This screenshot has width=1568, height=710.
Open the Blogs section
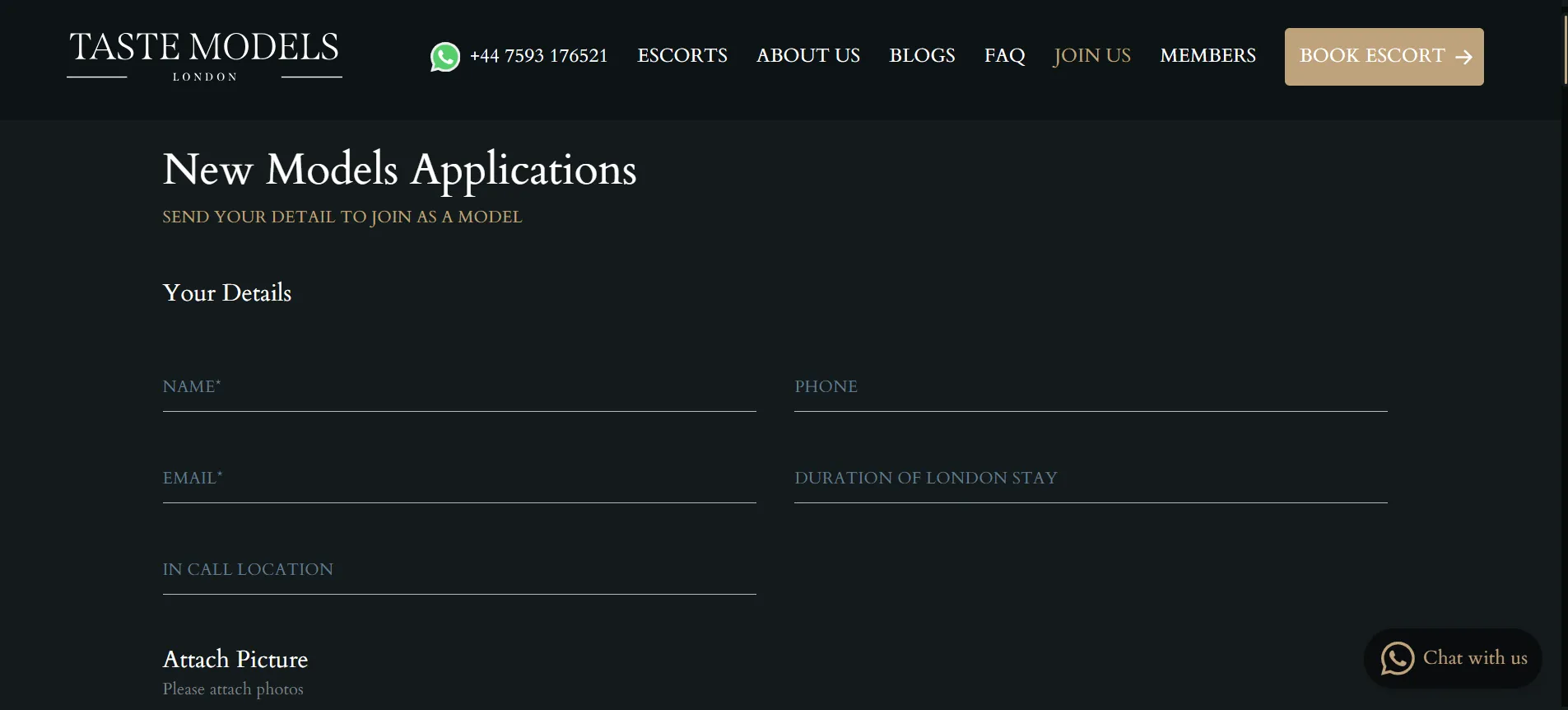tap(922, 56)
